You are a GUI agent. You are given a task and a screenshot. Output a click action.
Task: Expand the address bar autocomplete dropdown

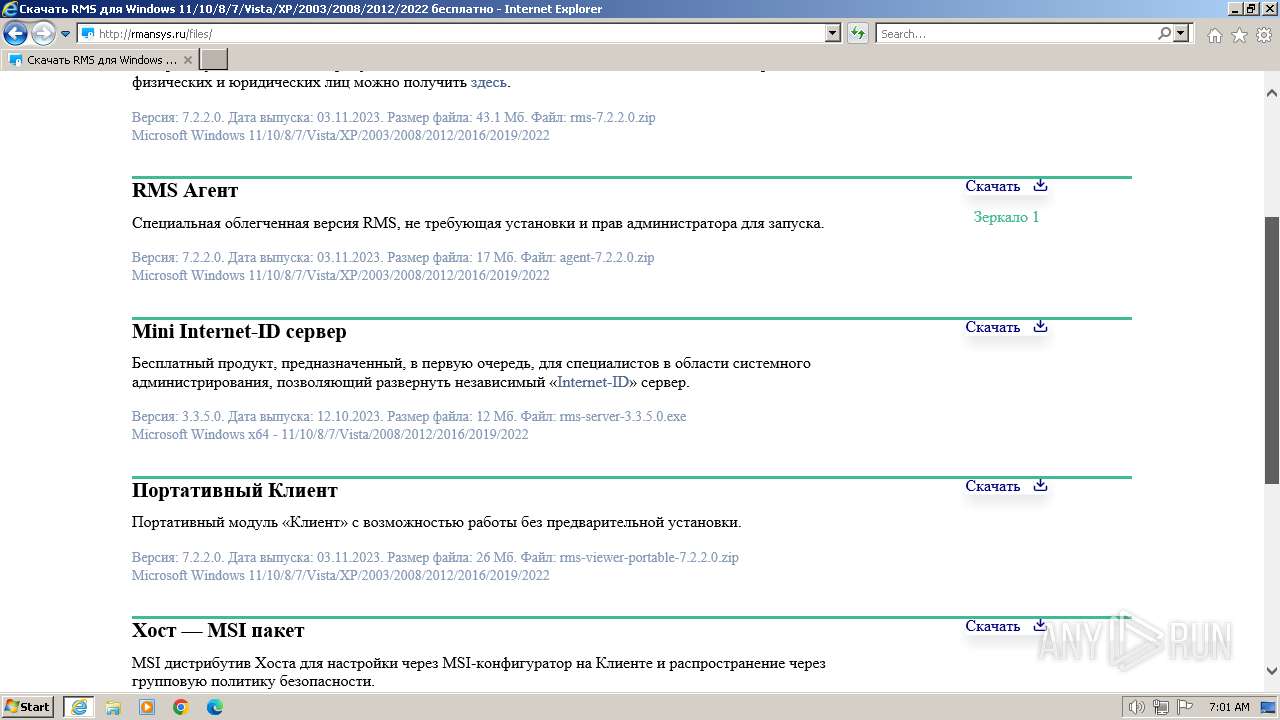coord(834,34)
